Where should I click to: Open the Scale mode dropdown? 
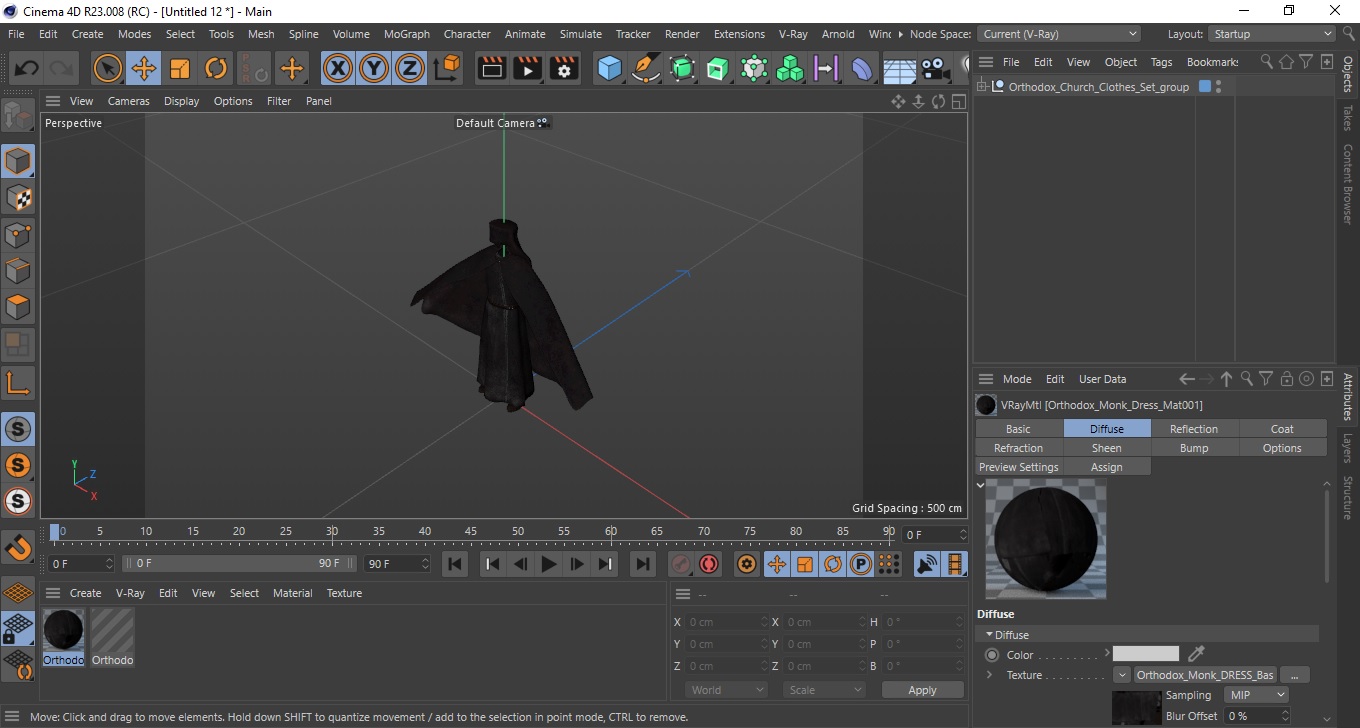pos(824,690)
